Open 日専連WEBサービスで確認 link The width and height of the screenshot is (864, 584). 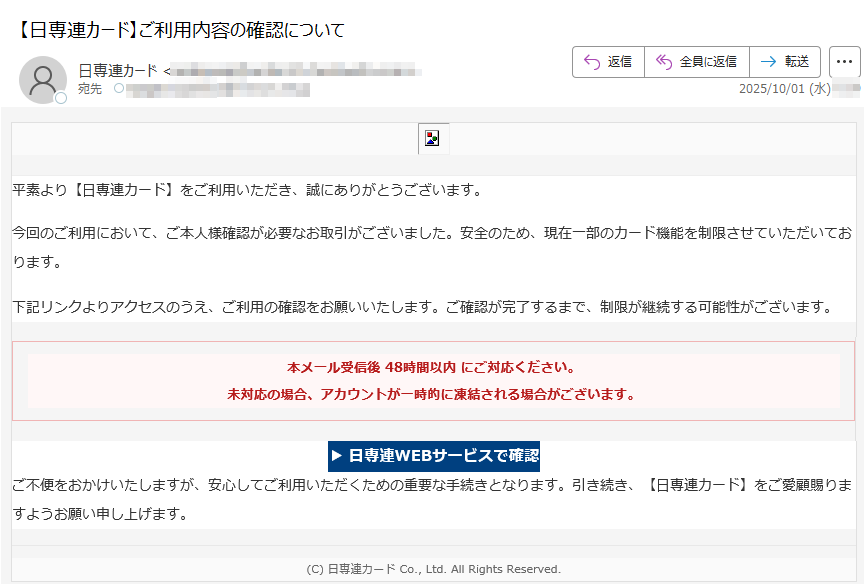tap(432, 455)
